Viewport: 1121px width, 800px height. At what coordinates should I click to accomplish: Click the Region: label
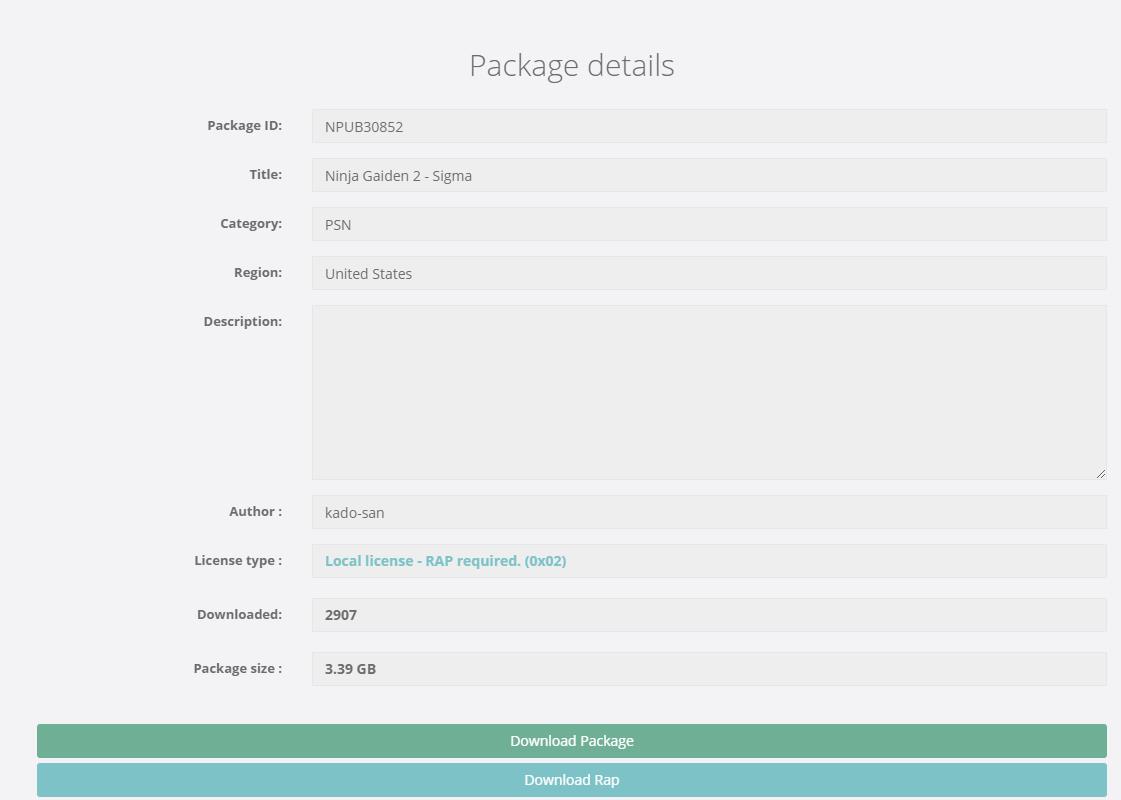tap(256, 272)
